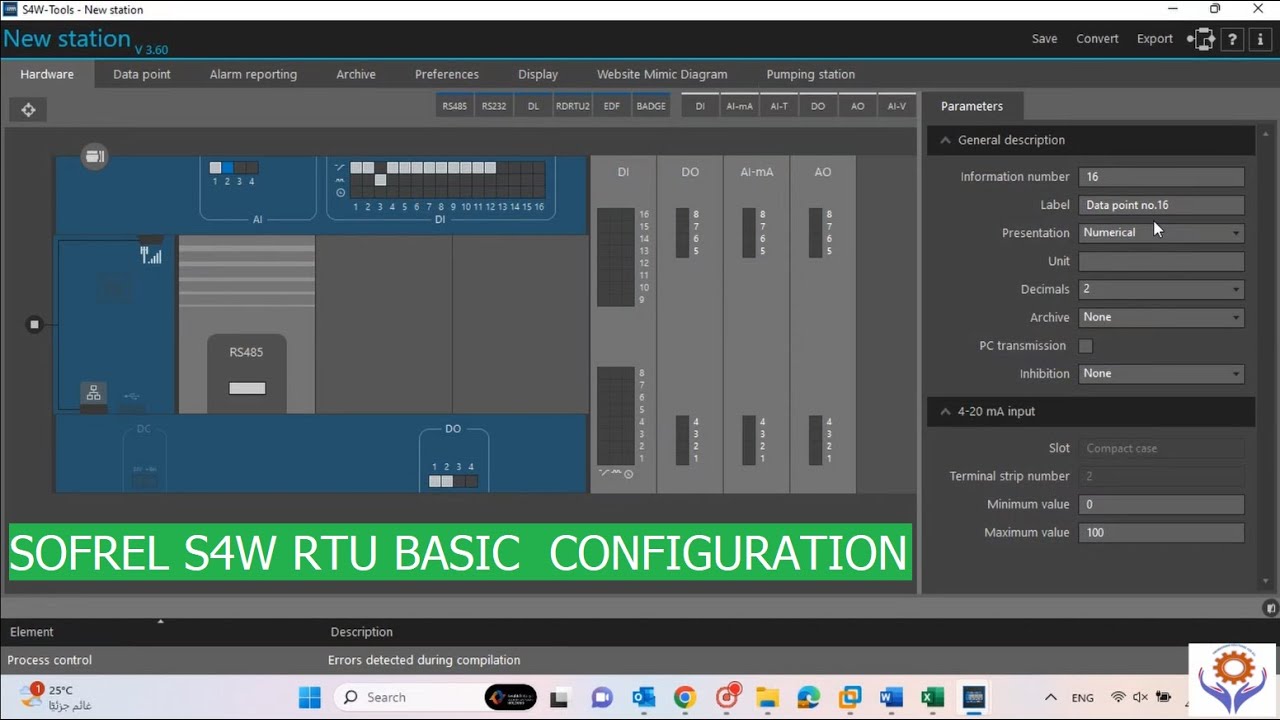Click the Unit input field
The image size is (1280, 720).
[x=1161, y=261]
